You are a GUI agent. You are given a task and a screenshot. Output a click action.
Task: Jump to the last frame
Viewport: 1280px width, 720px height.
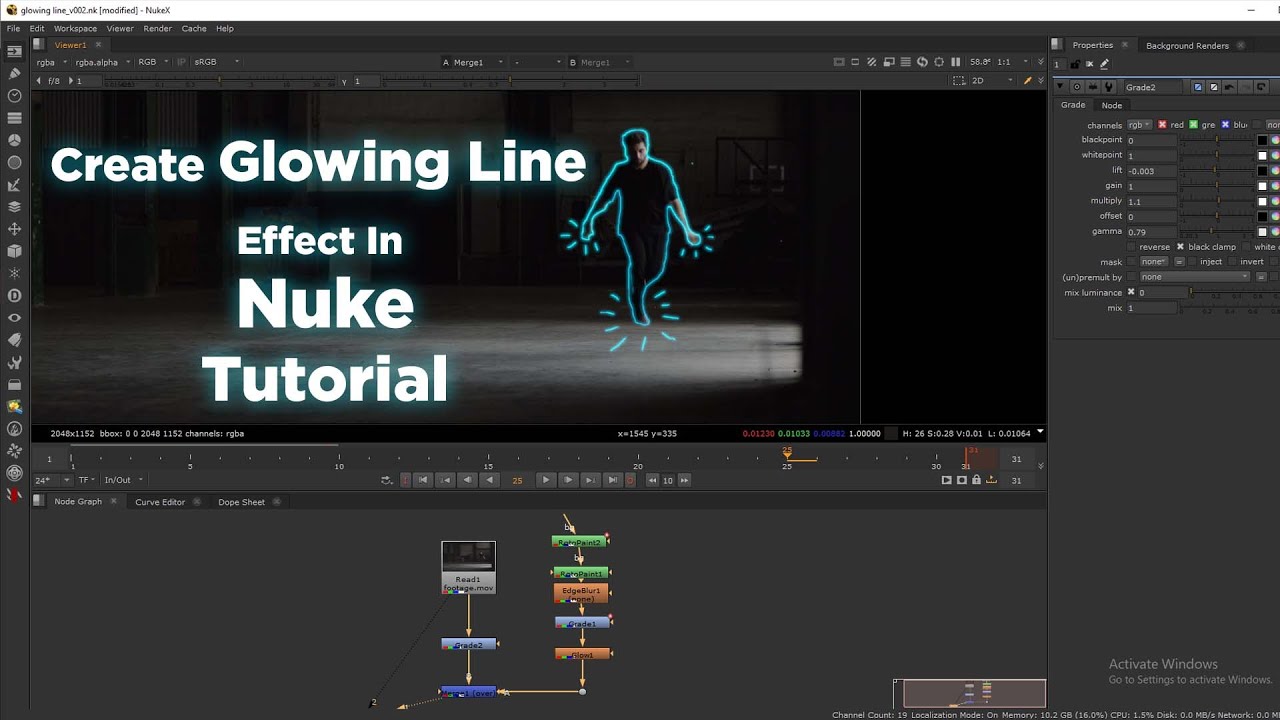coord(612,480)
